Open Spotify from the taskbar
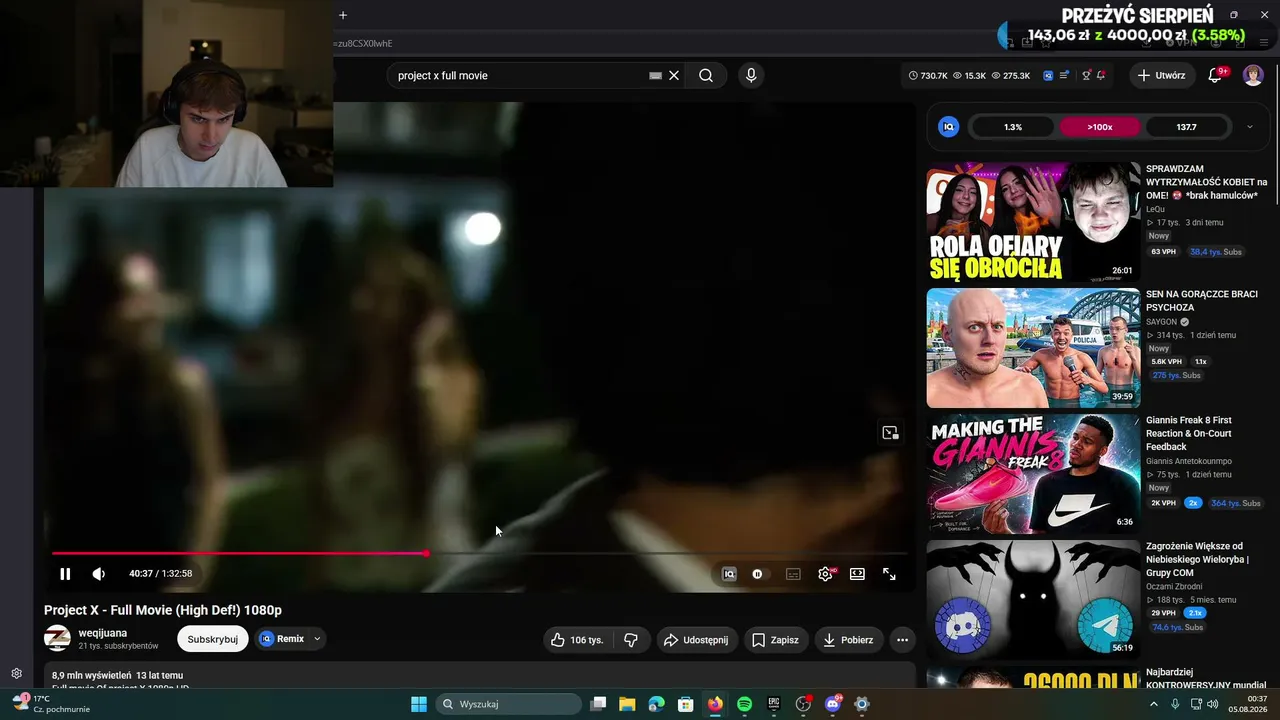The height and width of the screenshot is (720, 1280). pos(744,704)
